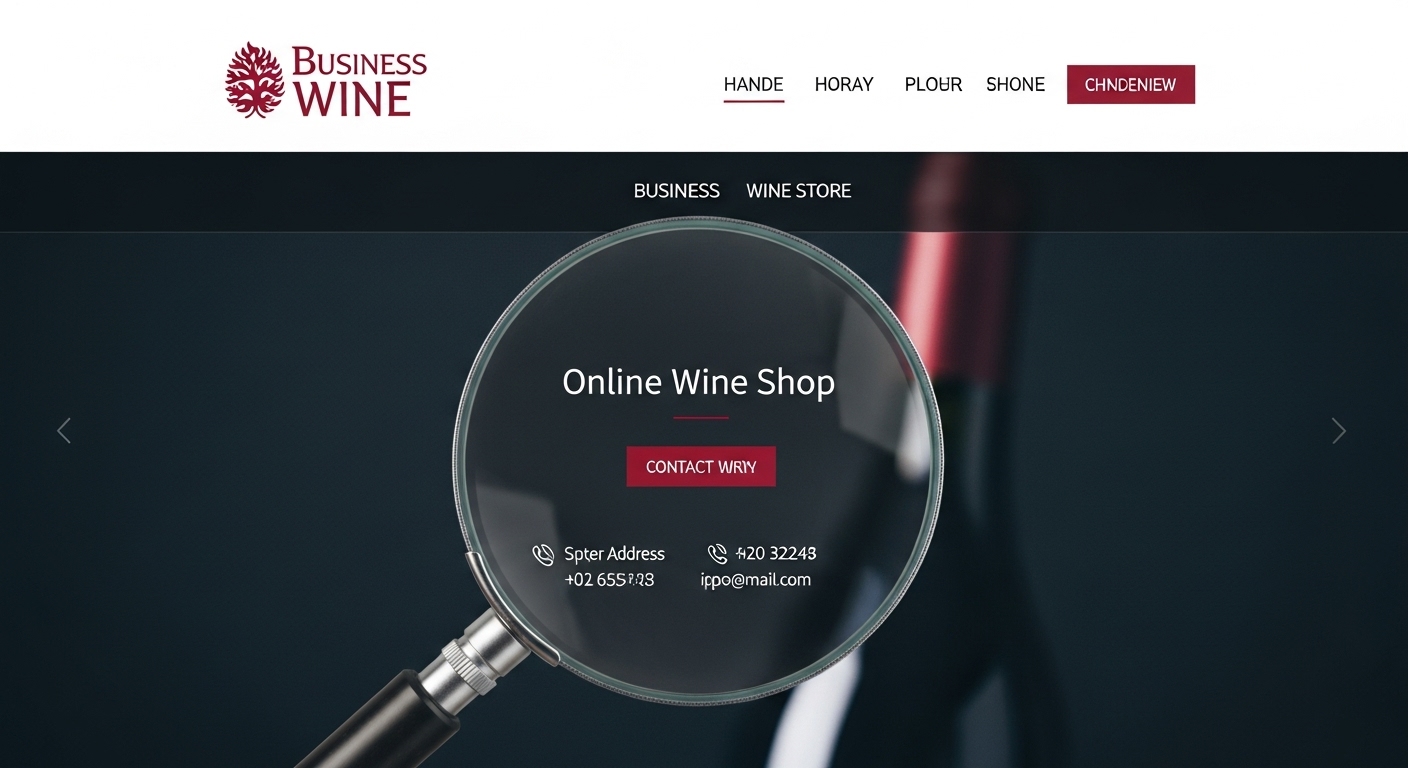1408x768 pixels.
Task: Switch to the WINE STORE tab
Action: pos(799,191)
